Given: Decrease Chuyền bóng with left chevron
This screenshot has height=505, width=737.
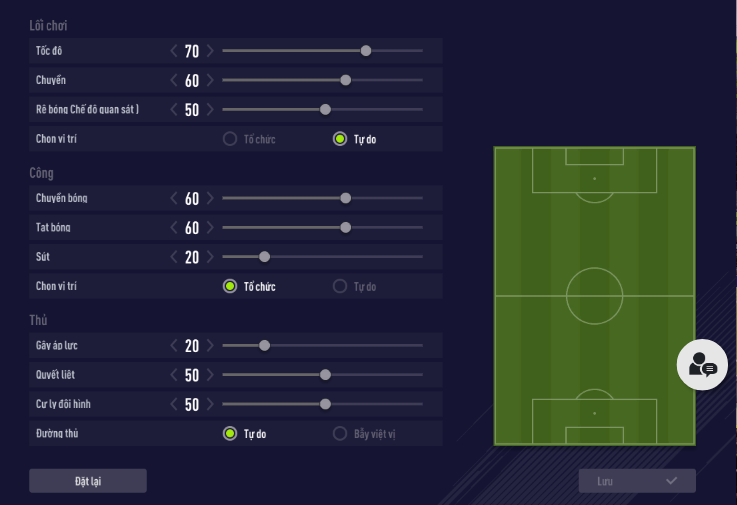Looking at the screenshot, I should pos(174,198).
